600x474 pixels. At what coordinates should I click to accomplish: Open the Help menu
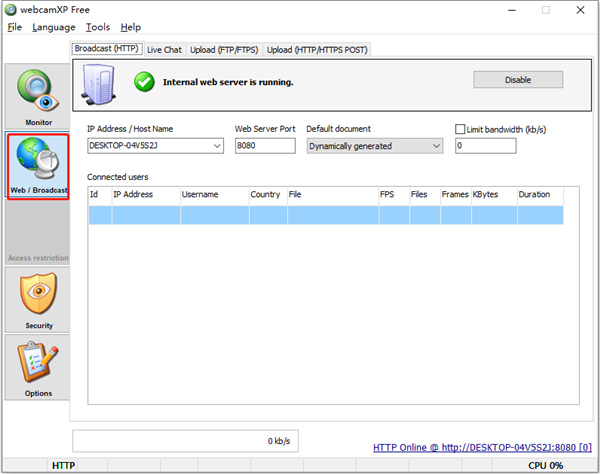[x=130, y=27]
